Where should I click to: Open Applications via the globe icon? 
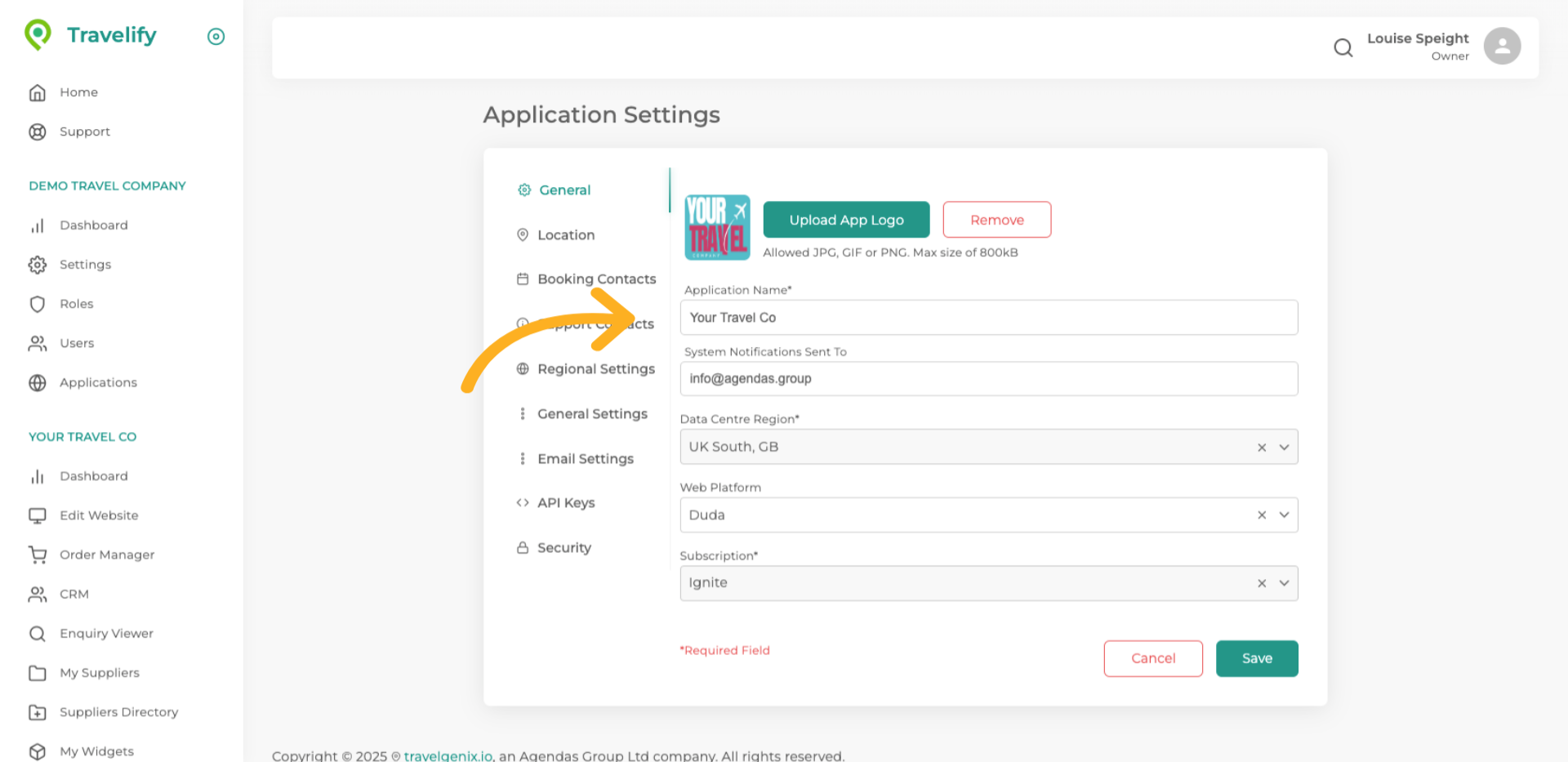[x=38, y=383]
